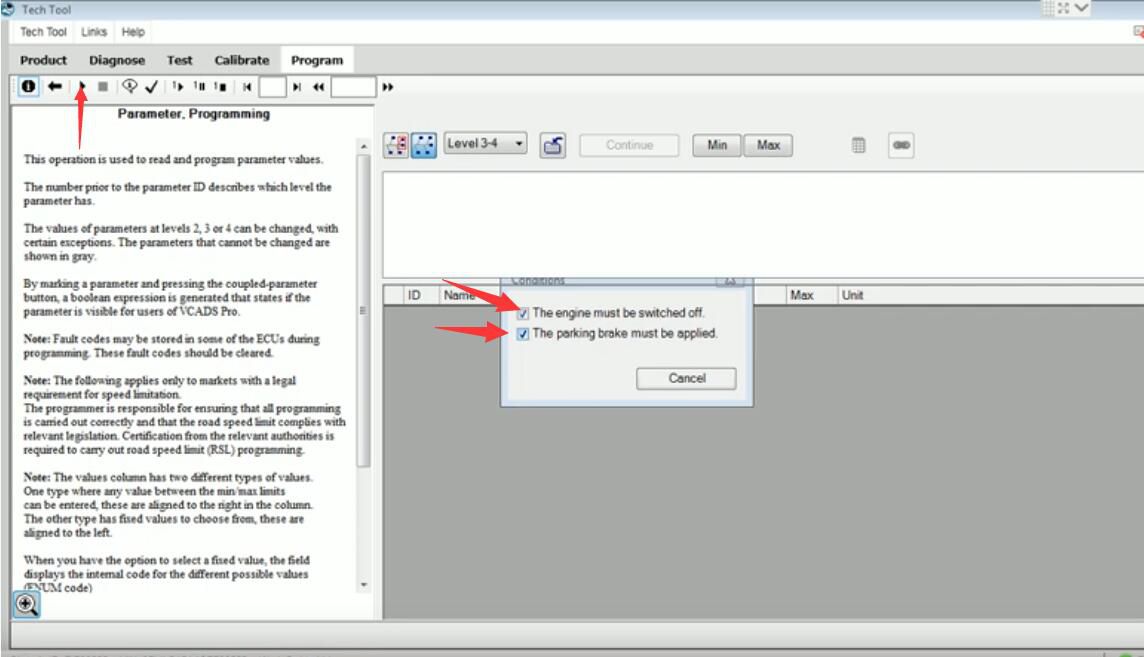Toggle the engine must be switched off checkbox
This screenshot has height=657, width=1144.
pyautogui.click(x=522, y=314)
